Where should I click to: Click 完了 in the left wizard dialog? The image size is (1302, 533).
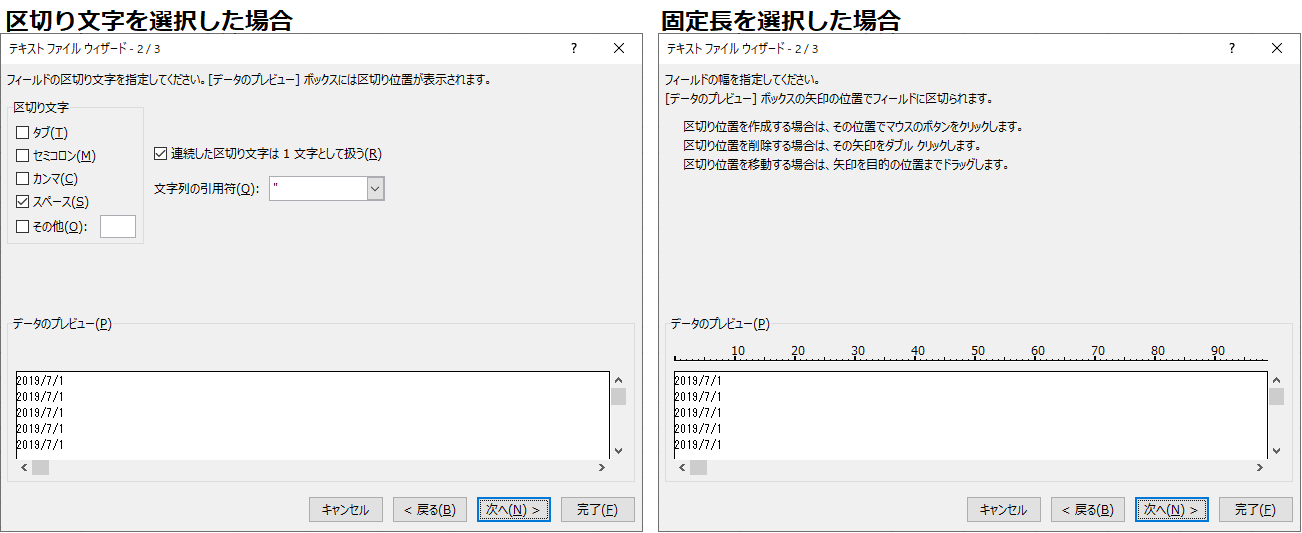click(597, 510)
